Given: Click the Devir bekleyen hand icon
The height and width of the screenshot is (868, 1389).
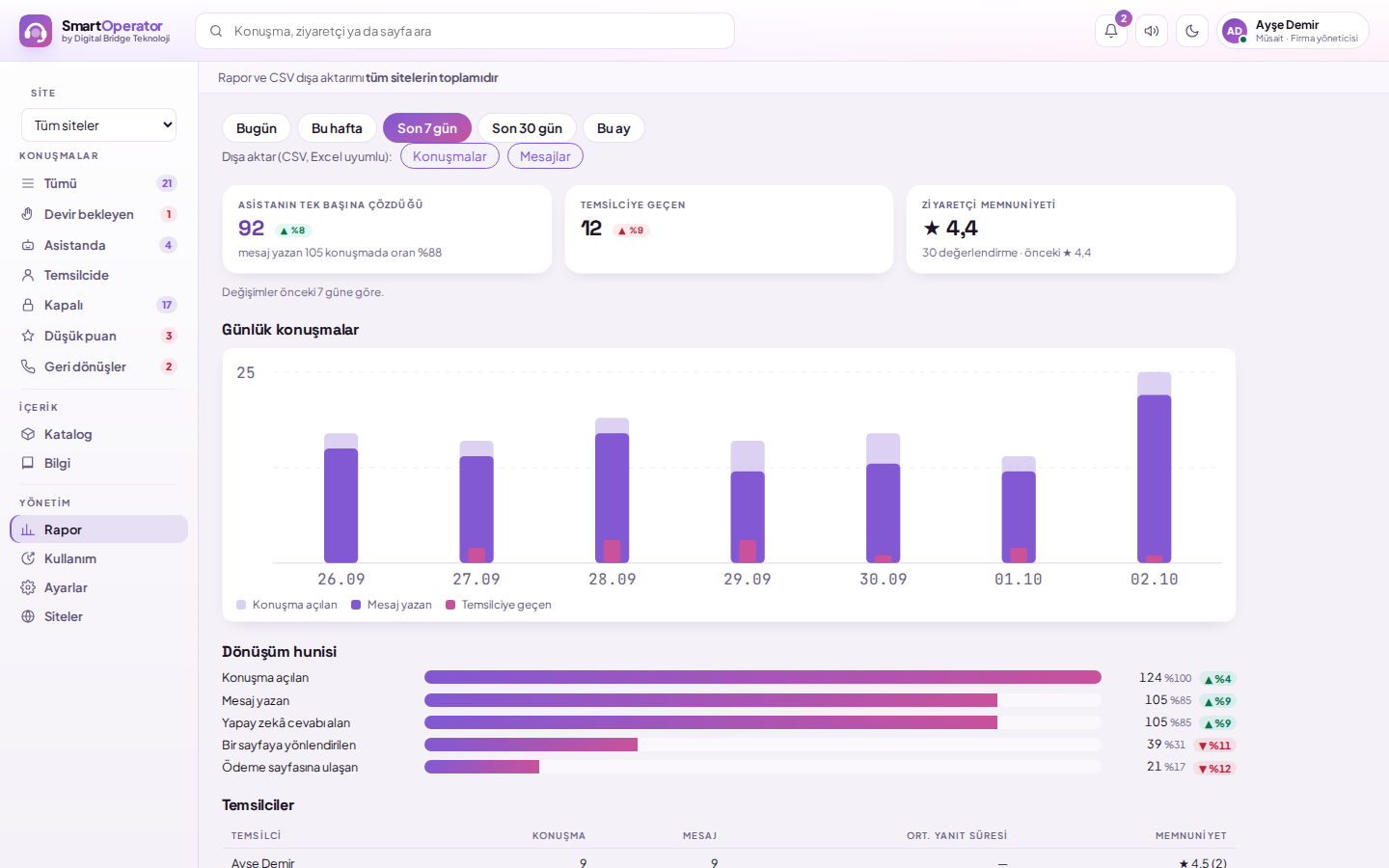Looking at the screenshot, I should 28,214.
